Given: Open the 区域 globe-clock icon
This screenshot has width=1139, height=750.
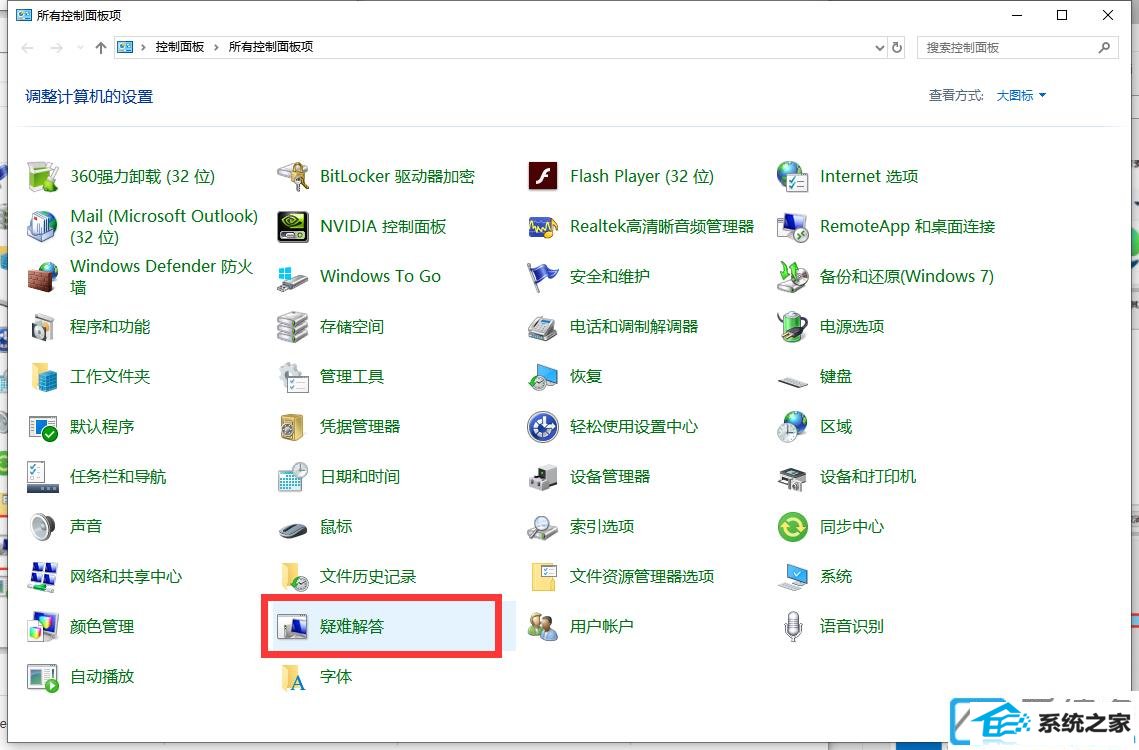Looking at the screenshot, I should click(793, 427).
